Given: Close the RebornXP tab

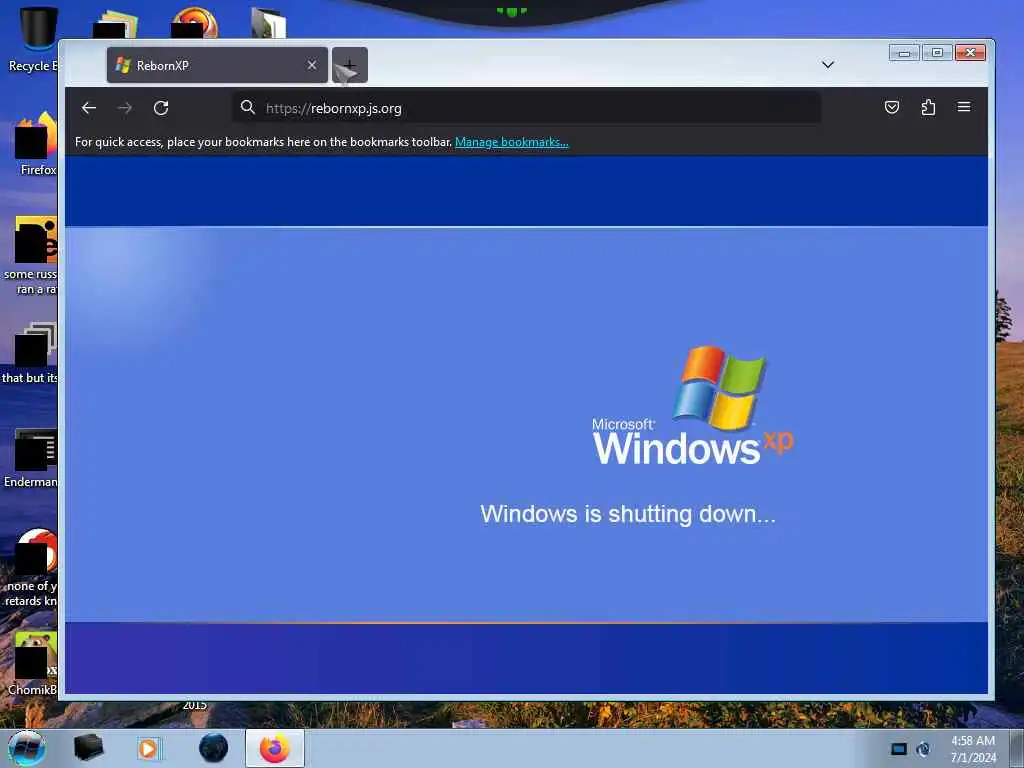Looking at the screenshot, I should coord(312,65).
